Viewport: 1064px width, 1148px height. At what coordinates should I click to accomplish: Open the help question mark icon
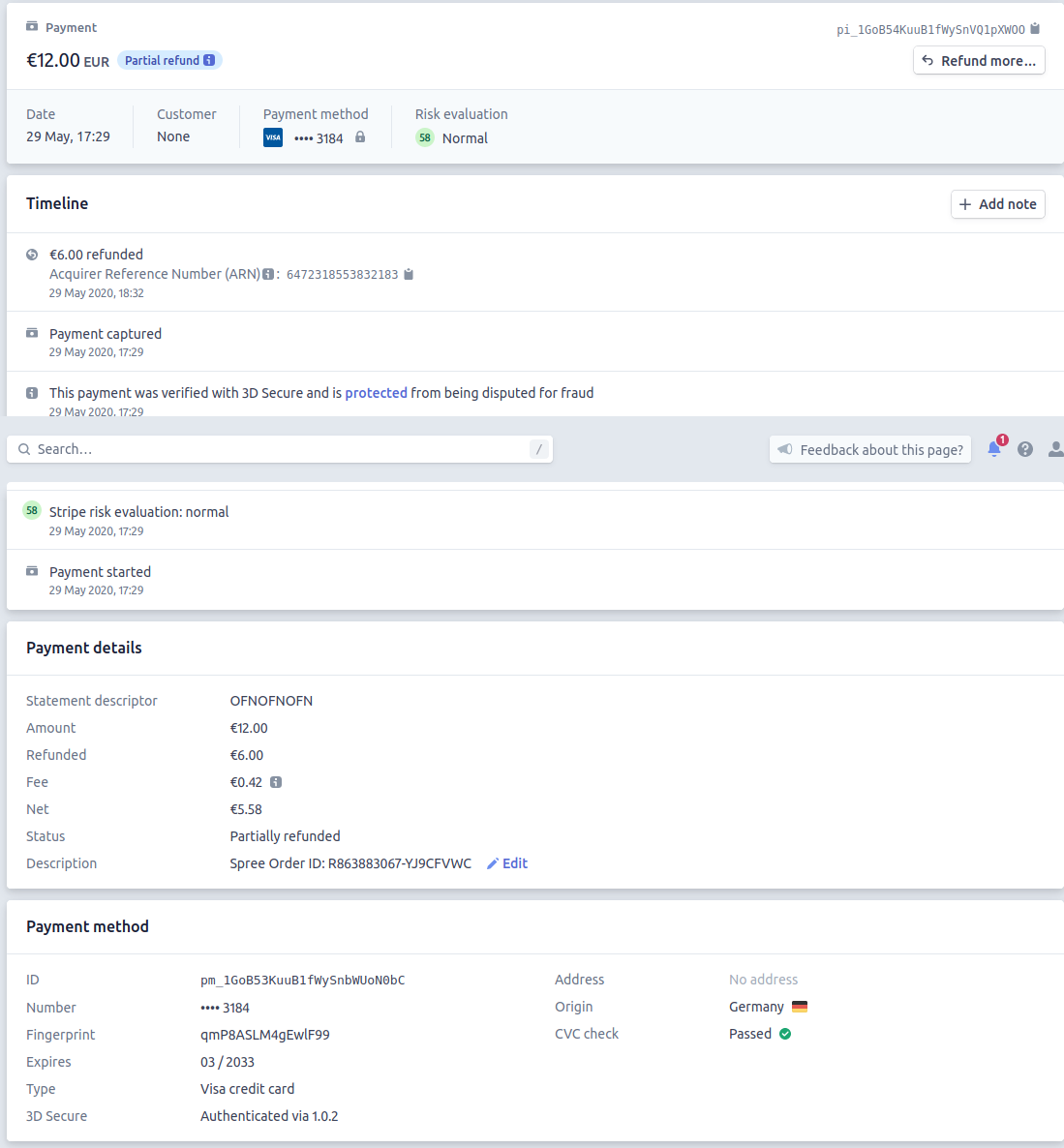coord(1025,449)
